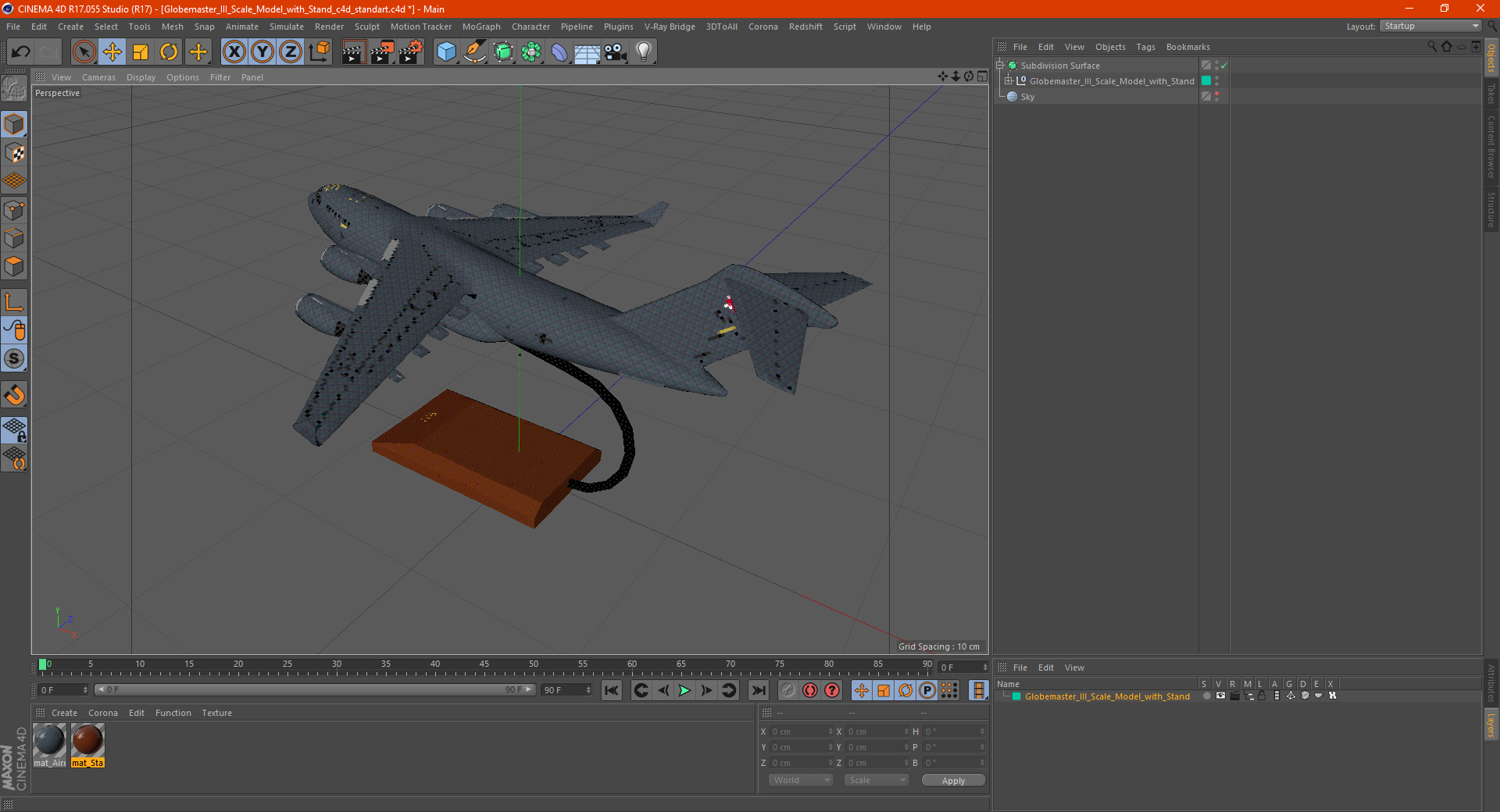Switch to Edges mode
The image size is (1500, 812).
tap(15, 238)
